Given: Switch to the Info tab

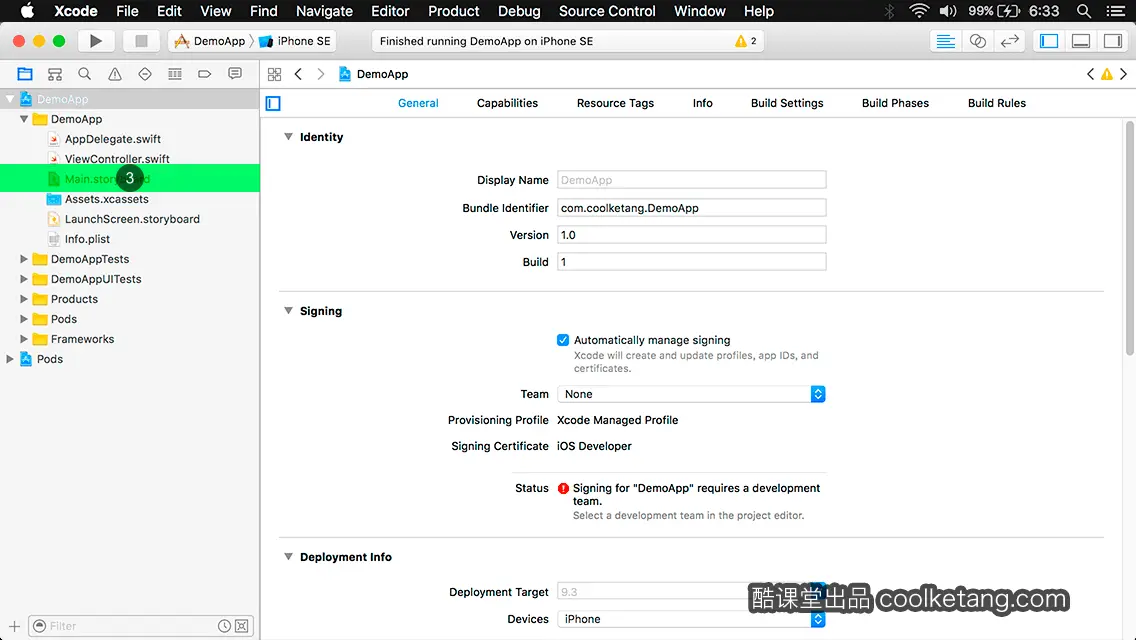Looking at the screenshot, I should (x=702, y=103).
